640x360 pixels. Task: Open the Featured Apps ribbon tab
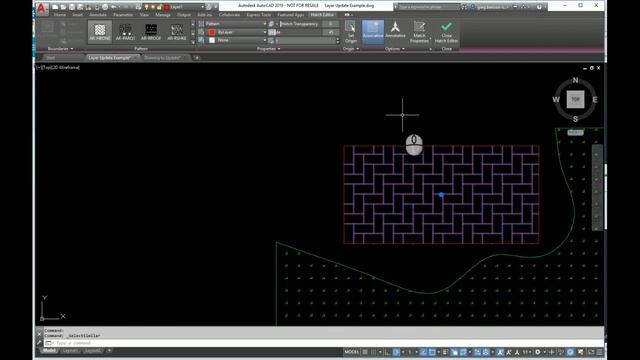click(291, 15)
